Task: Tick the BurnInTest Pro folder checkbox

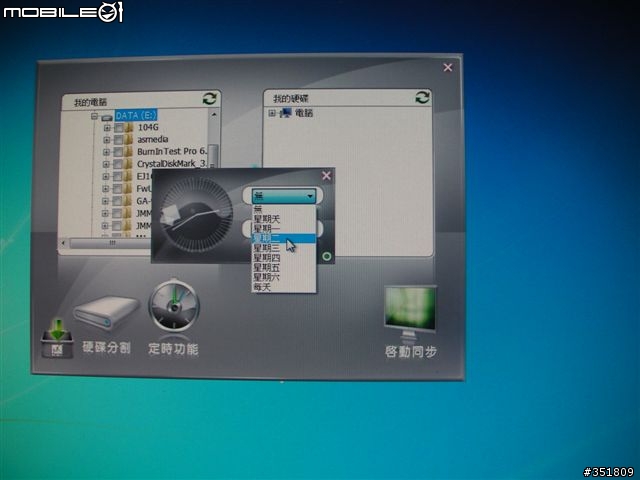Action: point(118,152)
